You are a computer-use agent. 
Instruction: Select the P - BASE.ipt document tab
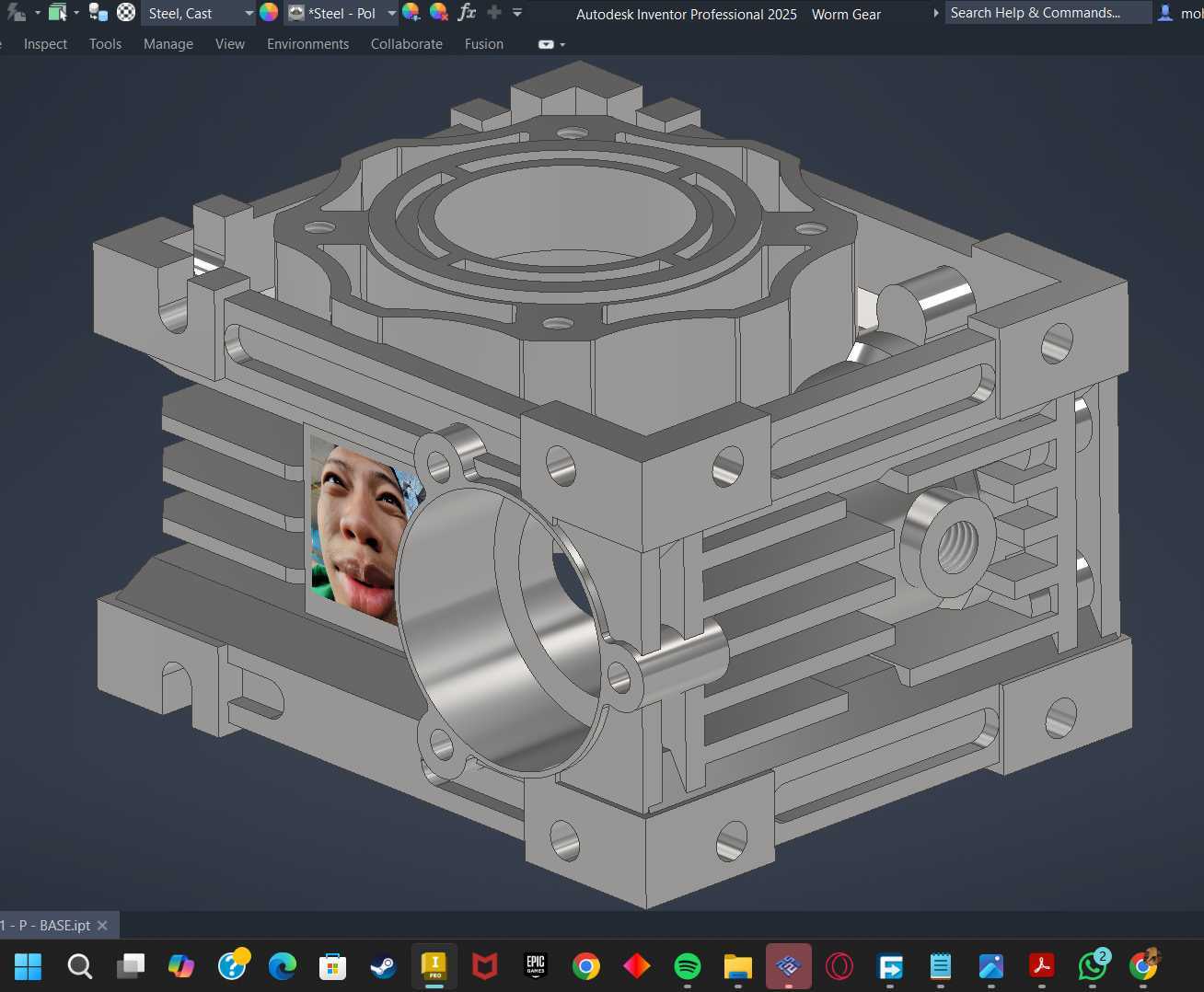(46, 925)
